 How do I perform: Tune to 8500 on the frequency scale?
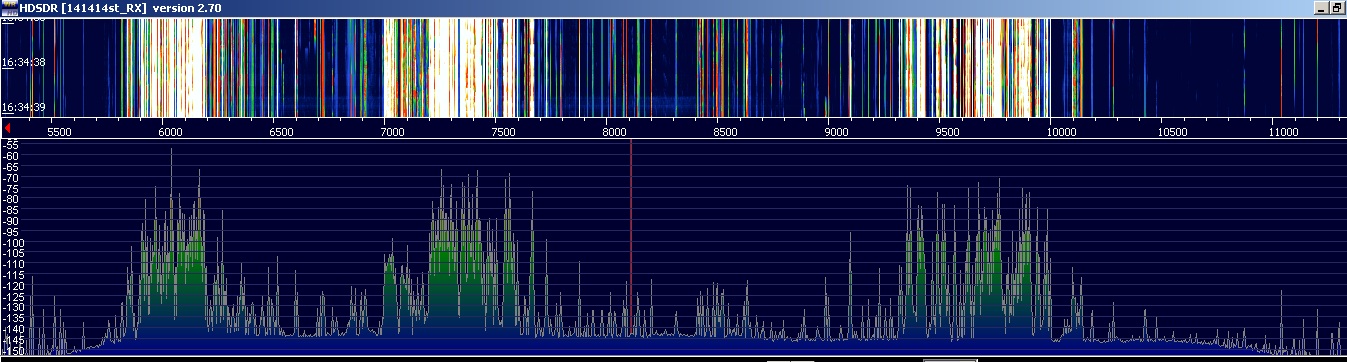click(x=727, y=131)
